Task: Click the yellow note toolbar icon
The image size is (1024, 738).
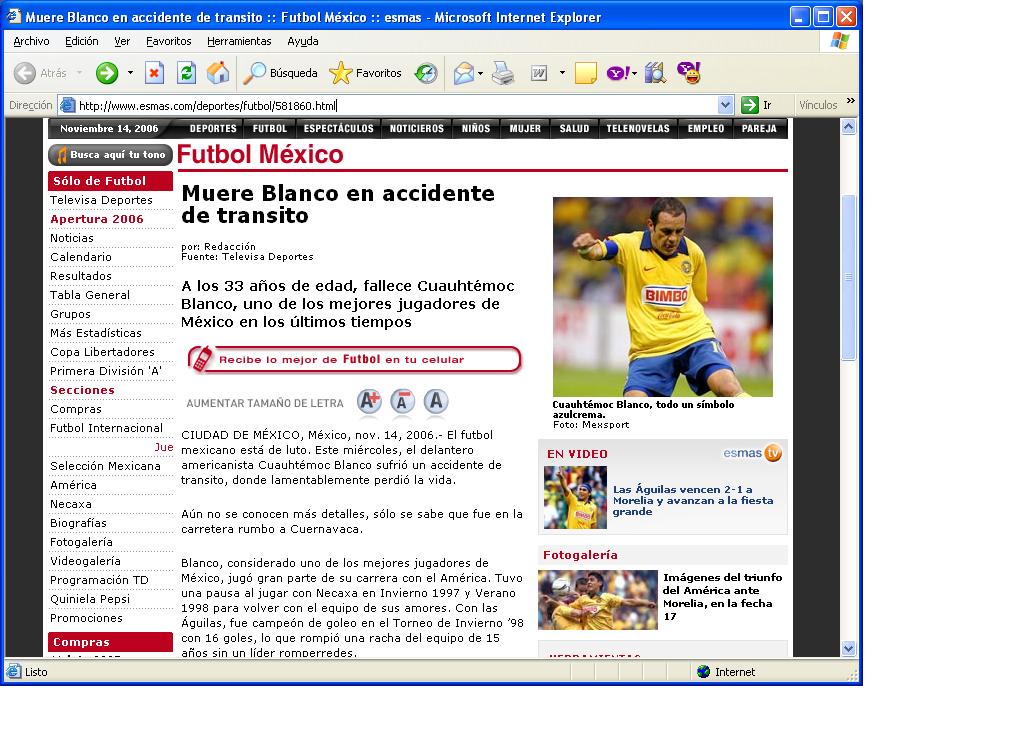Action: [586, 73]
